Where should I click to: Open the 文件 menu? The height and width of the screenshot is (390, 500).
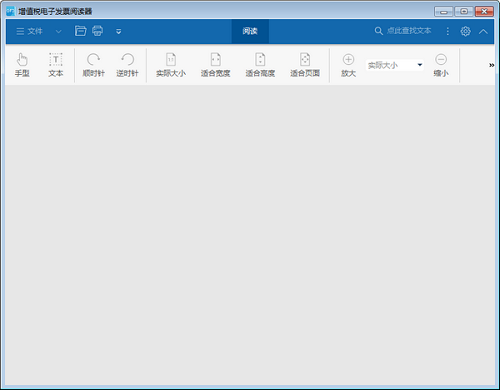tap(29, 31)
